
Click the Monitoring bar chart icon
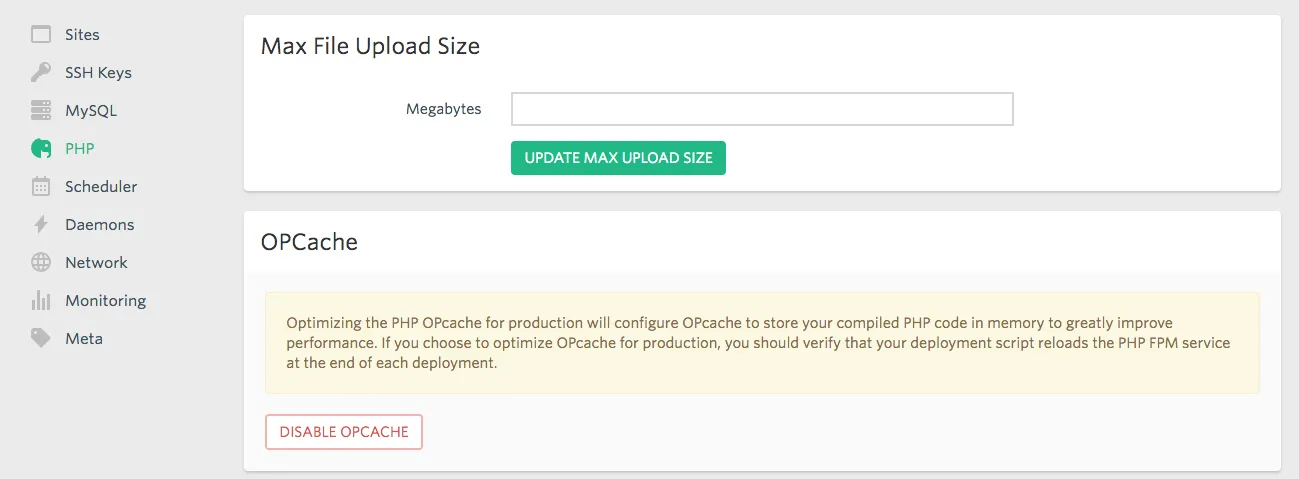click(x=41, y=301)
